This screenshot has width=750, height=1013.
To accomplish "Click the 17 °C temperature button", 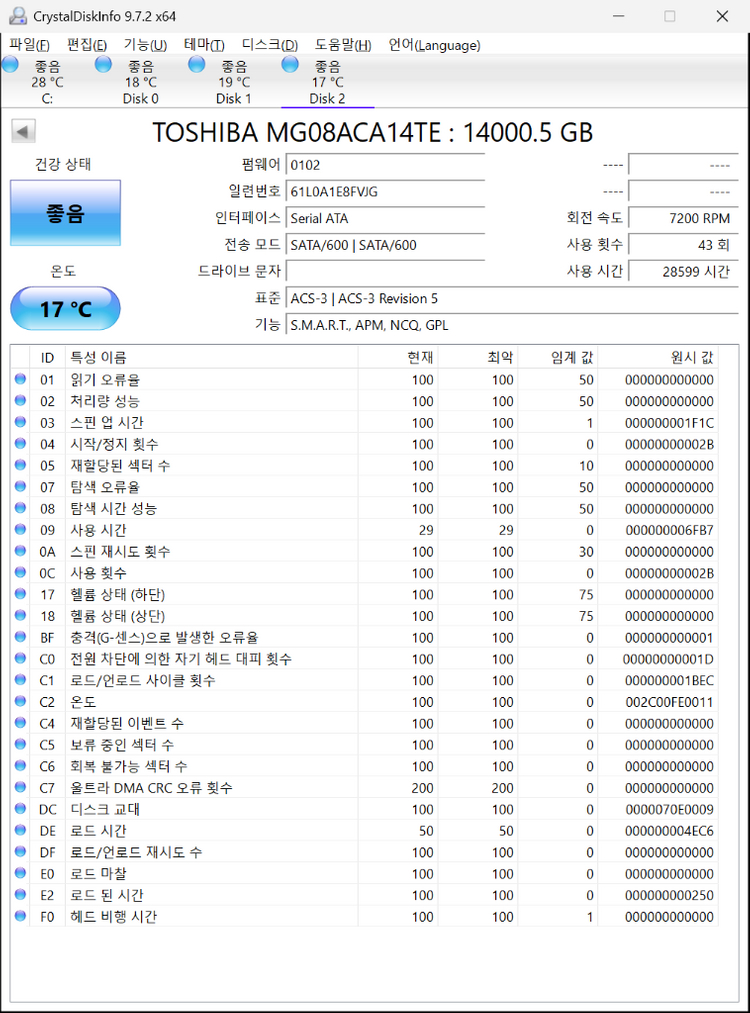I will coord(65,309).
